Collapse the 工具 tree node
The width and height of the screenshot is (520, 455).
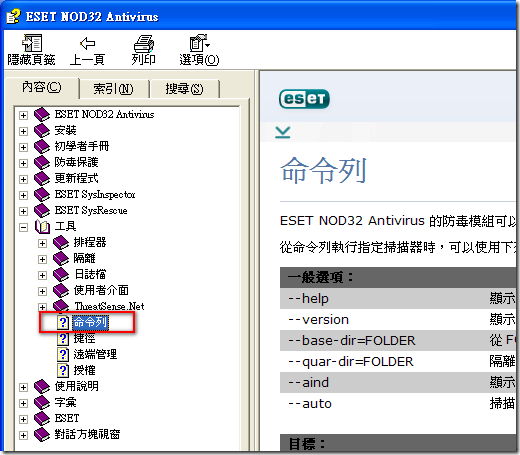coord(23,227)
